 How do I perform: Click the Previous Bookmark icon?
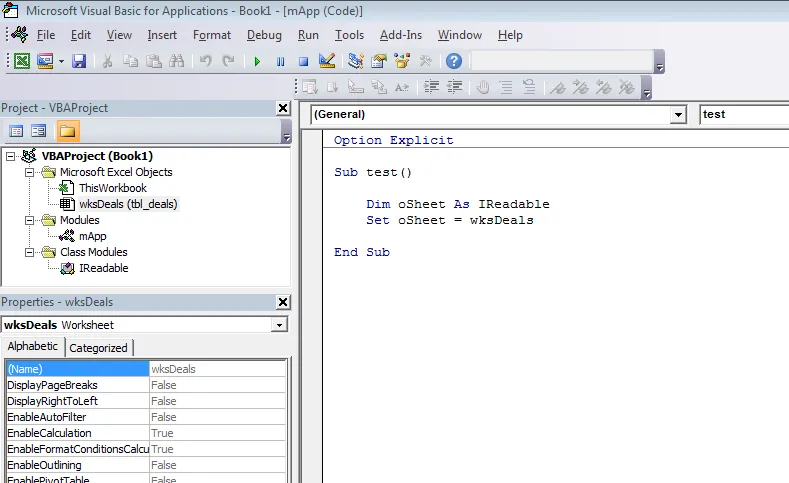pos(604,87)
